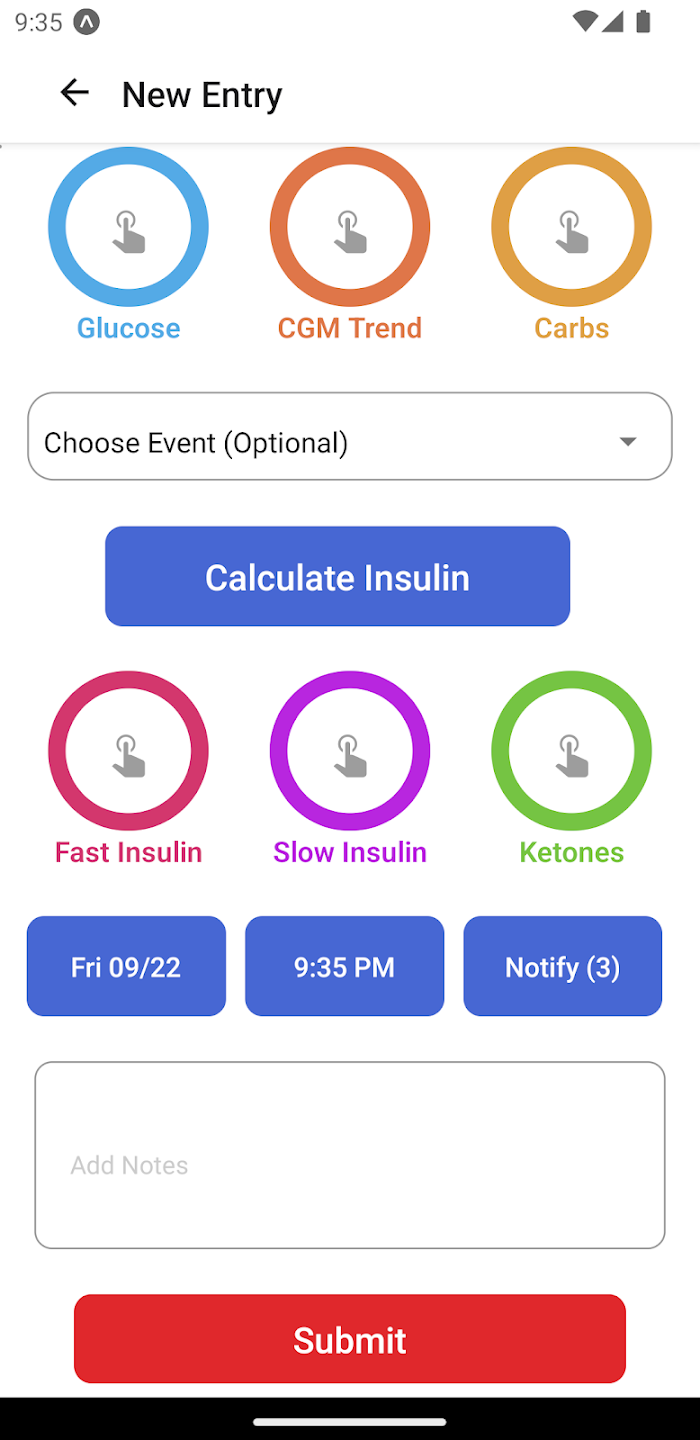Screen dimensions: 700x1440
Task: Tap the orange CGM Trend circle
Action: click(x=350, y=227)
